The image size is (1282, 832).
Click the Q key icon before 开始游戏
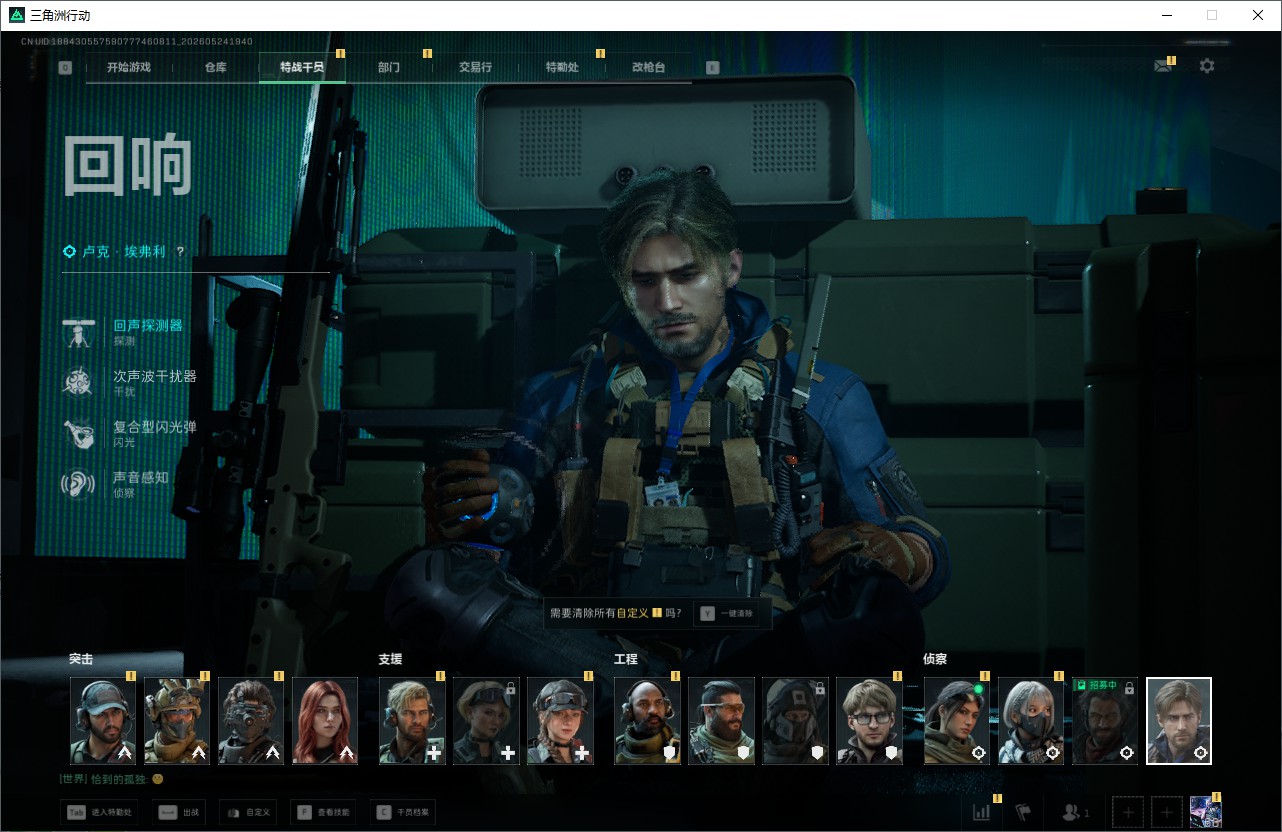65,68
